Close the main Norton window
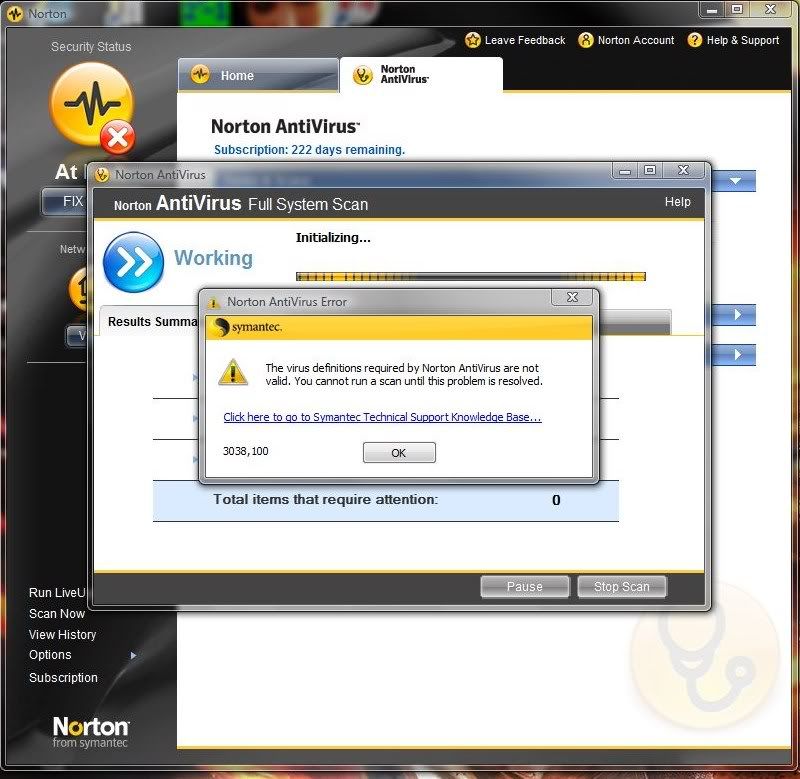Viewport: 800px width, 779px height. pyautogui.click(x=771, y=10)
